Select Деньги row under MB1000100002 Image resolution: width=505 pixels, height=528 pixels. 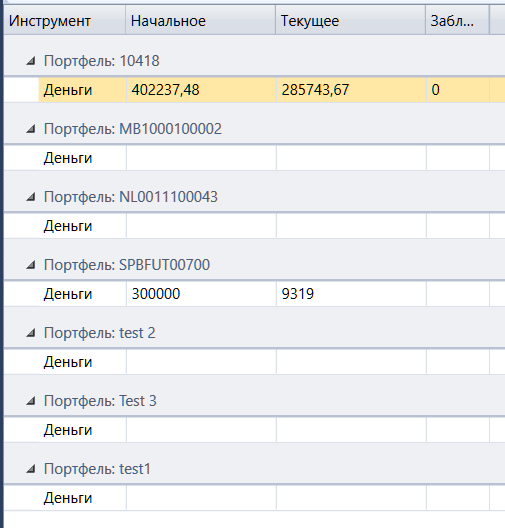pos(272,158)
